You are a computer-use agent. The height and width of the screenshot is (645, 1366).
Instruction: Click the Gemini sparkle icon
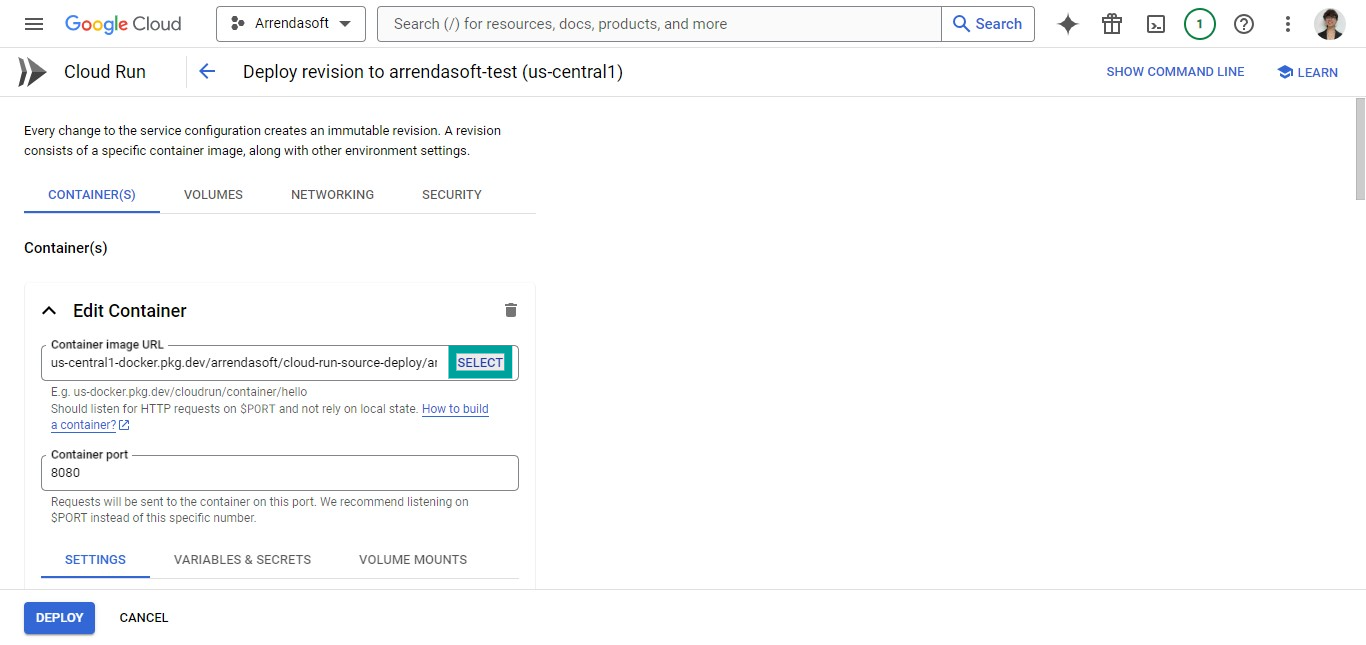pos(1068,24)
